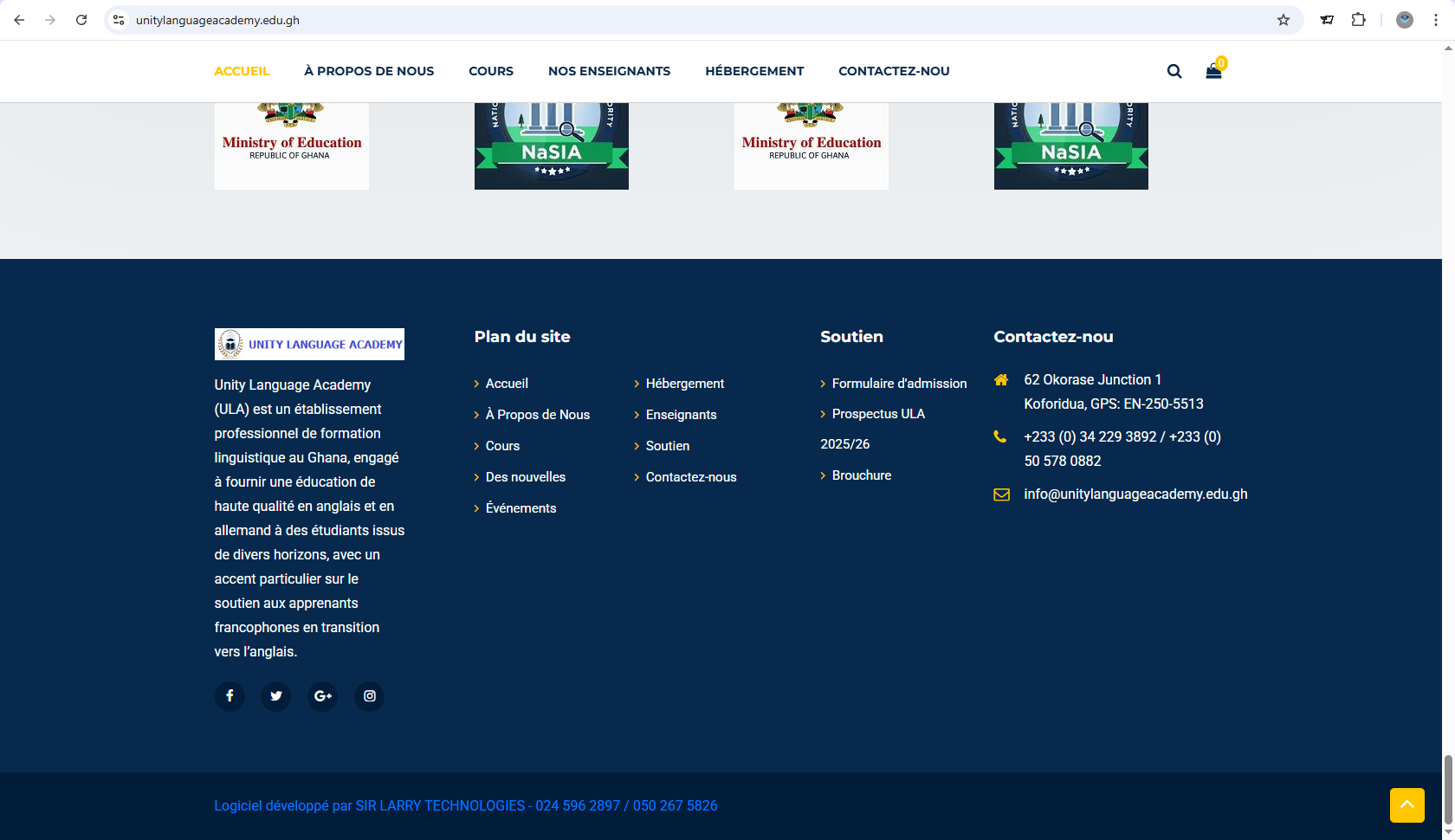Viewport: 1455px width, 840px height.
Task: Select HÉBERGEMENT in the top navigation
Action: (754, 71)
